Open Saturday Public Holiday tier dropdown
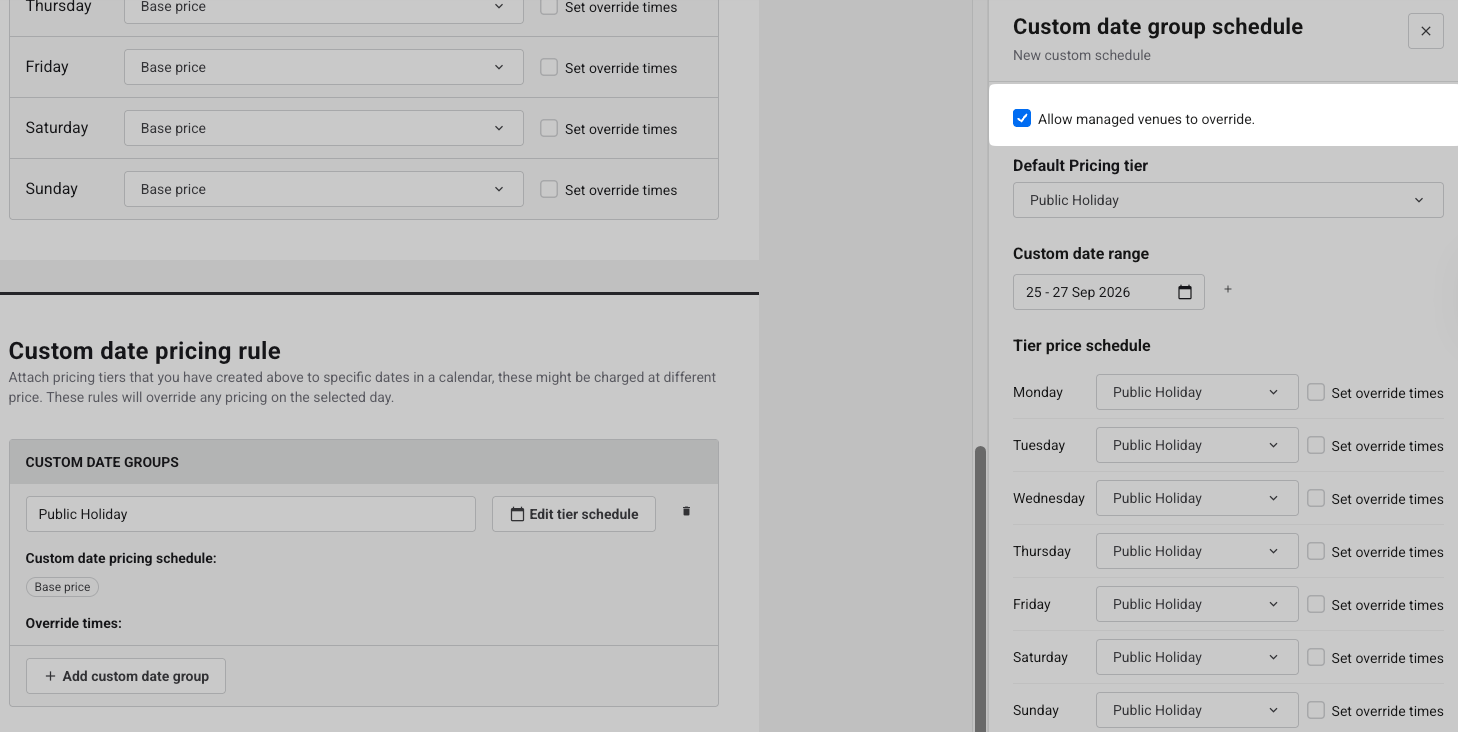1458x732 pixels. pyautogui.click(x=1197, y=657)
